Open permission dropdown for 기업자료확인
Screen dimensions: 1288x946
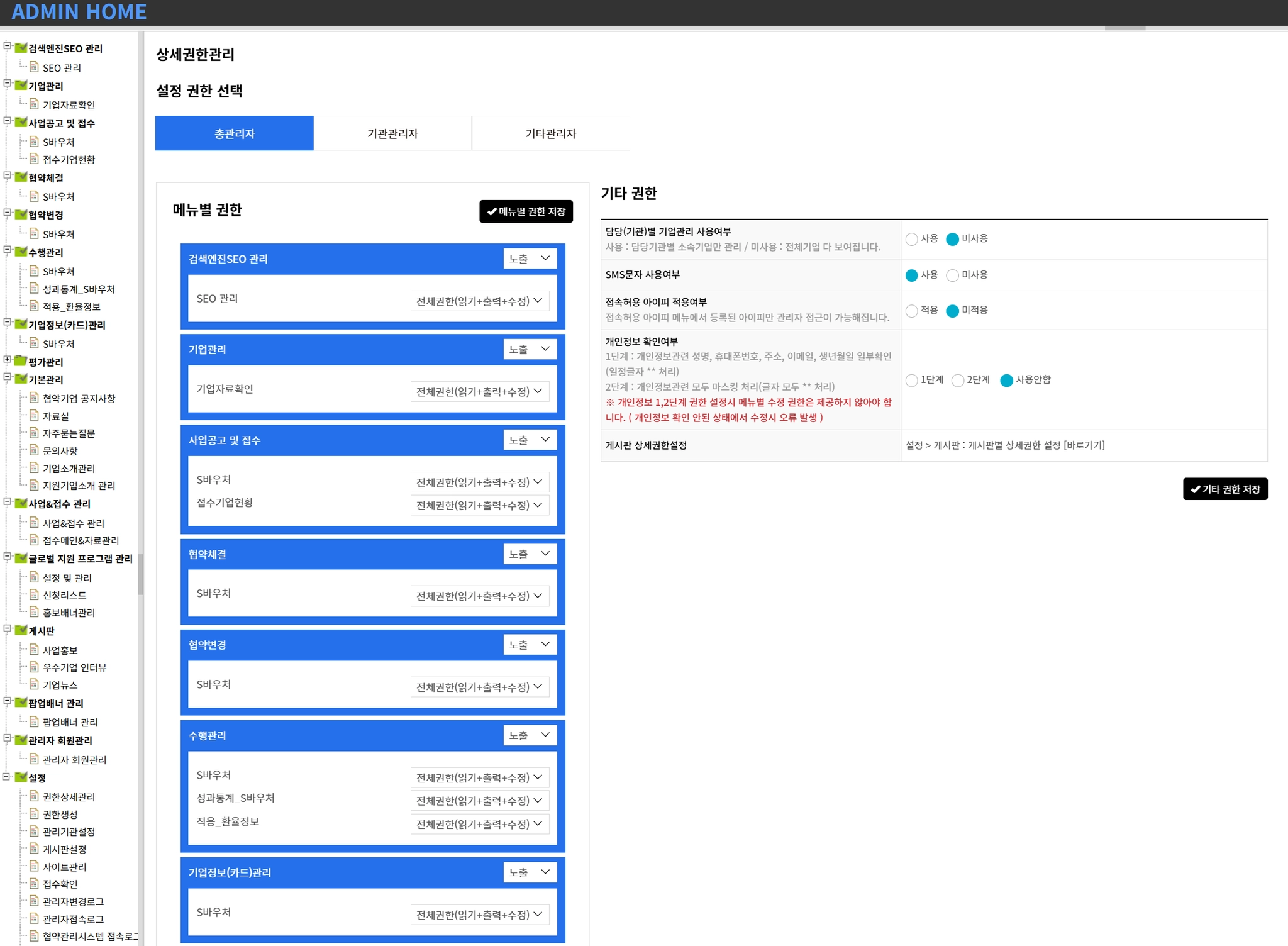(x=479, y=391)
